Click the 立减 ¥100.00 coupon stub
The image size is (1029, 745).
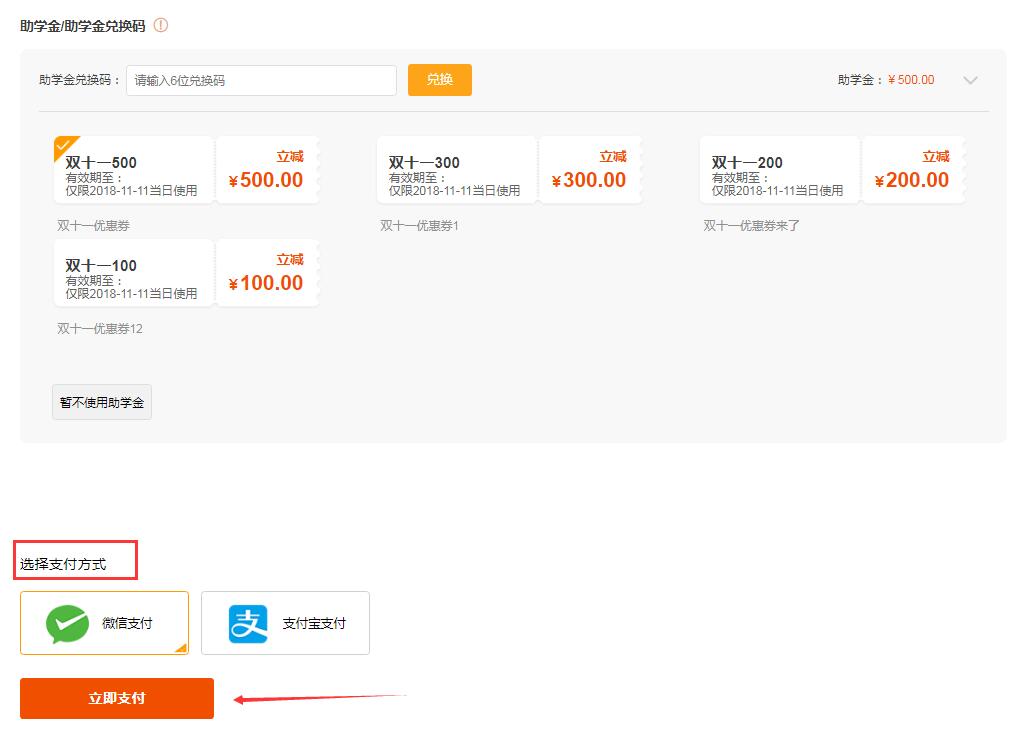tap(265, 271)
